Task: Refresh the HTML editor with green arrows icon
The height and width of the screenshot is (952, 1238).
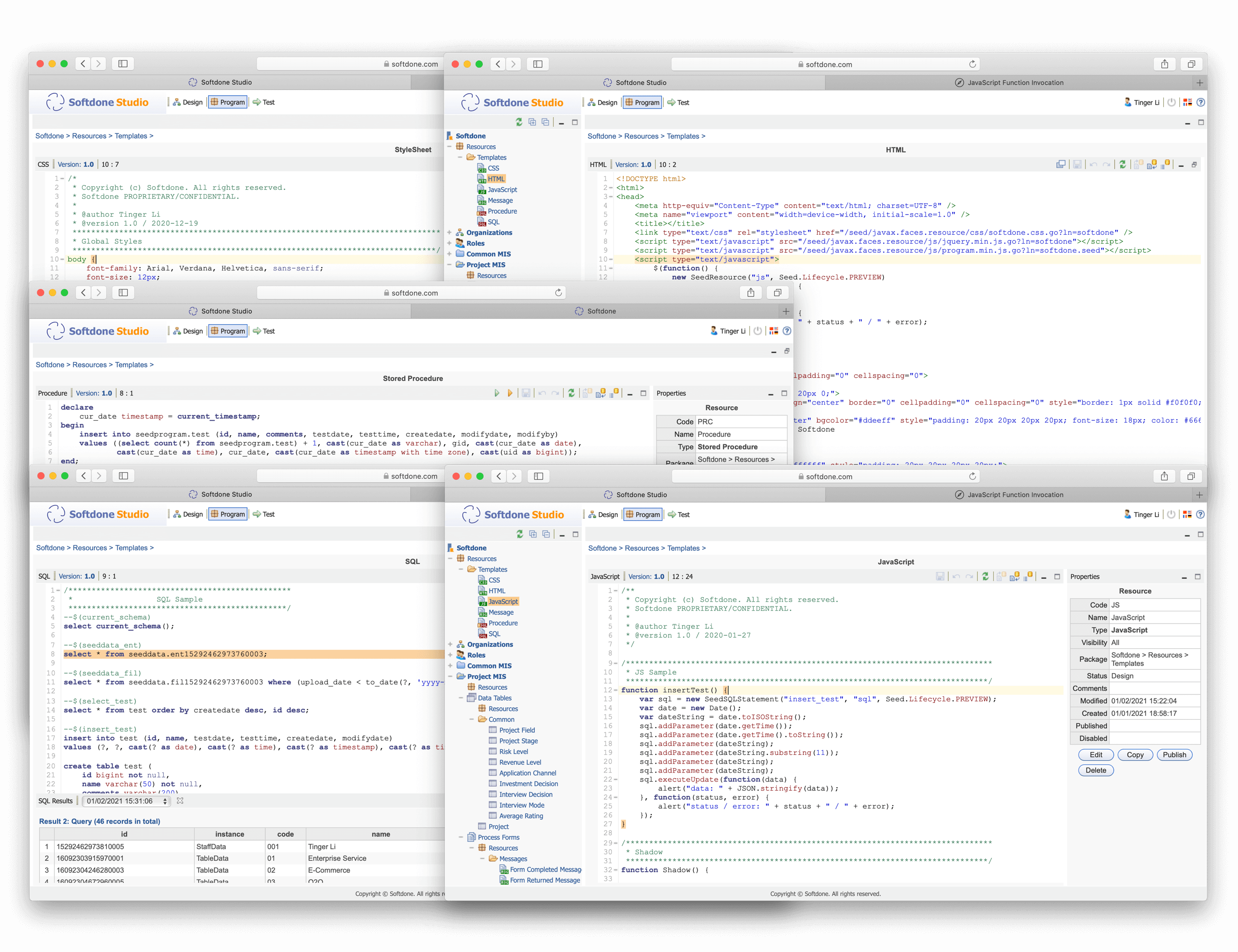Action: tap(1122, 164)
